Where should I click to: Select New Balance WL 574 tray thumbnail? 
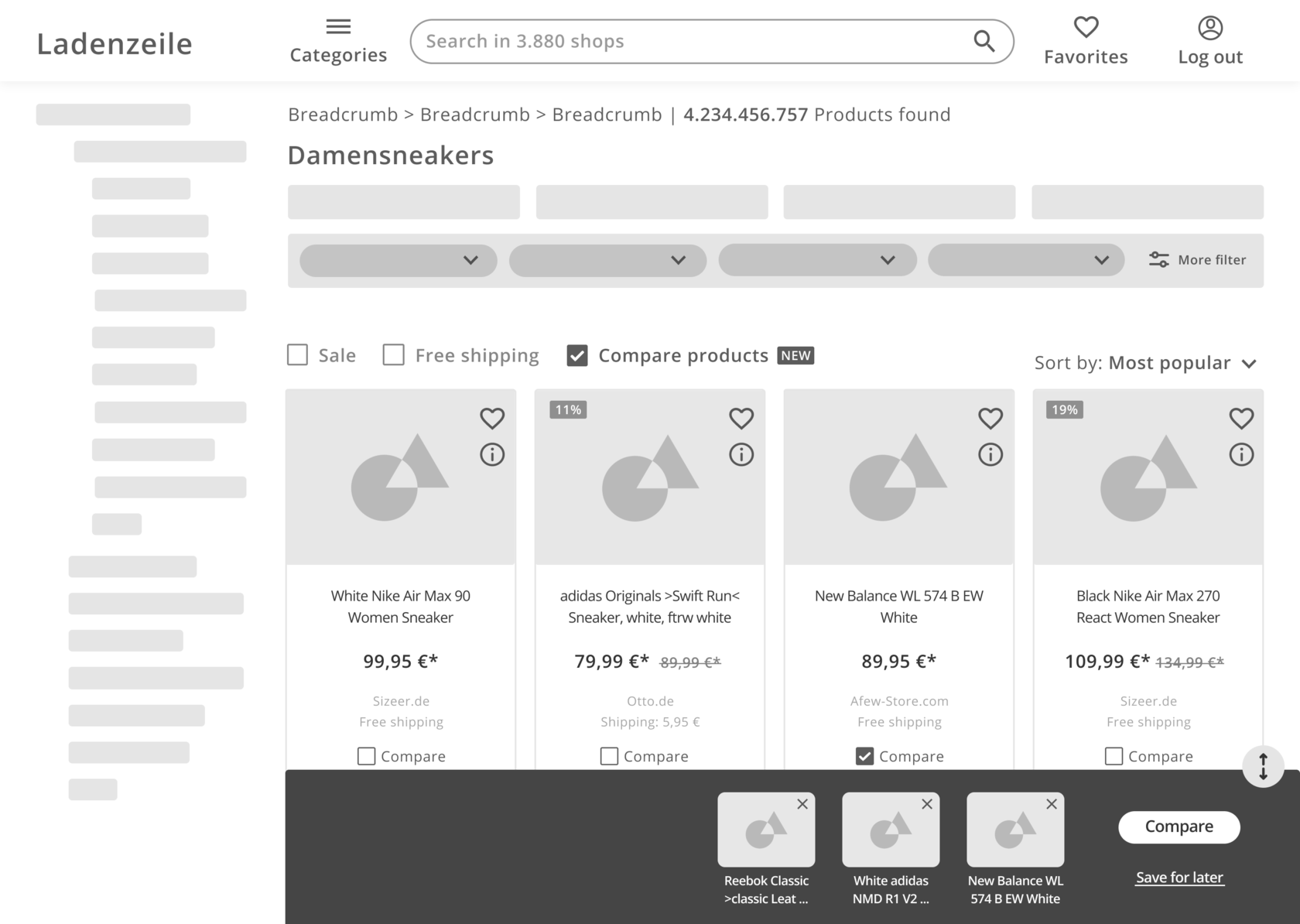pos(1015,830)
